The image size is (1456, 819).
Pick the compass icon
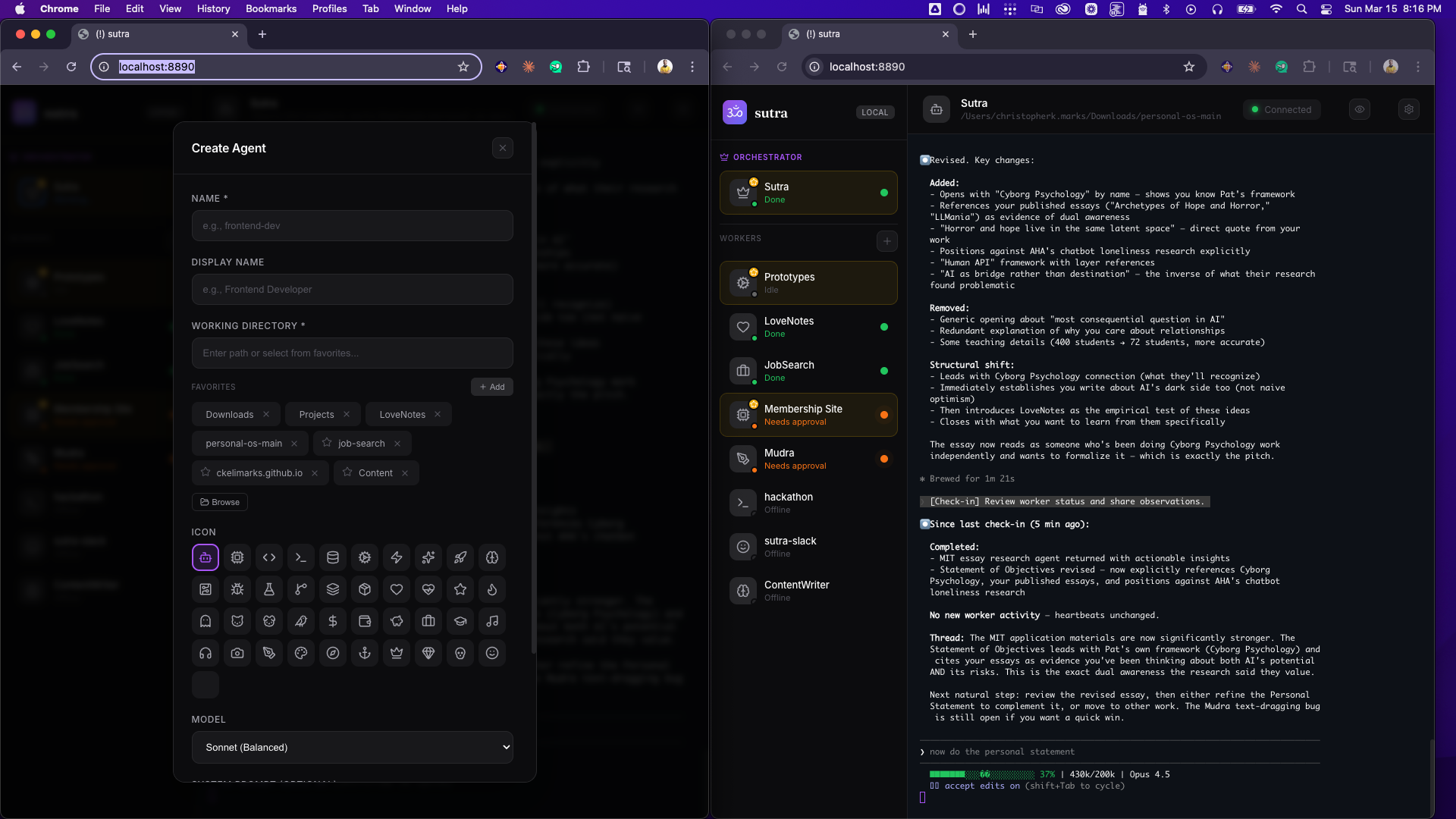point(333,653)
